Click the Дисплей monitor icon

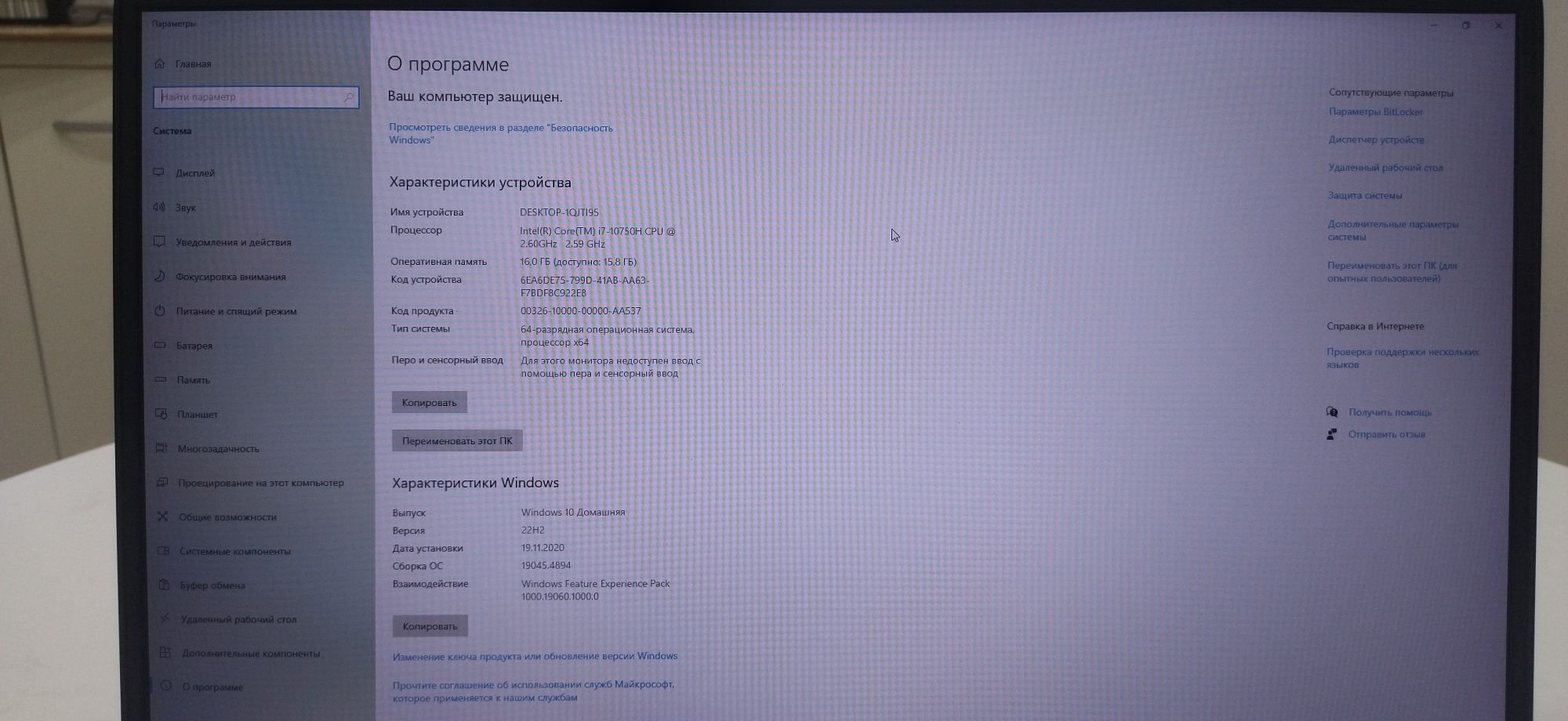coord(159,172)
